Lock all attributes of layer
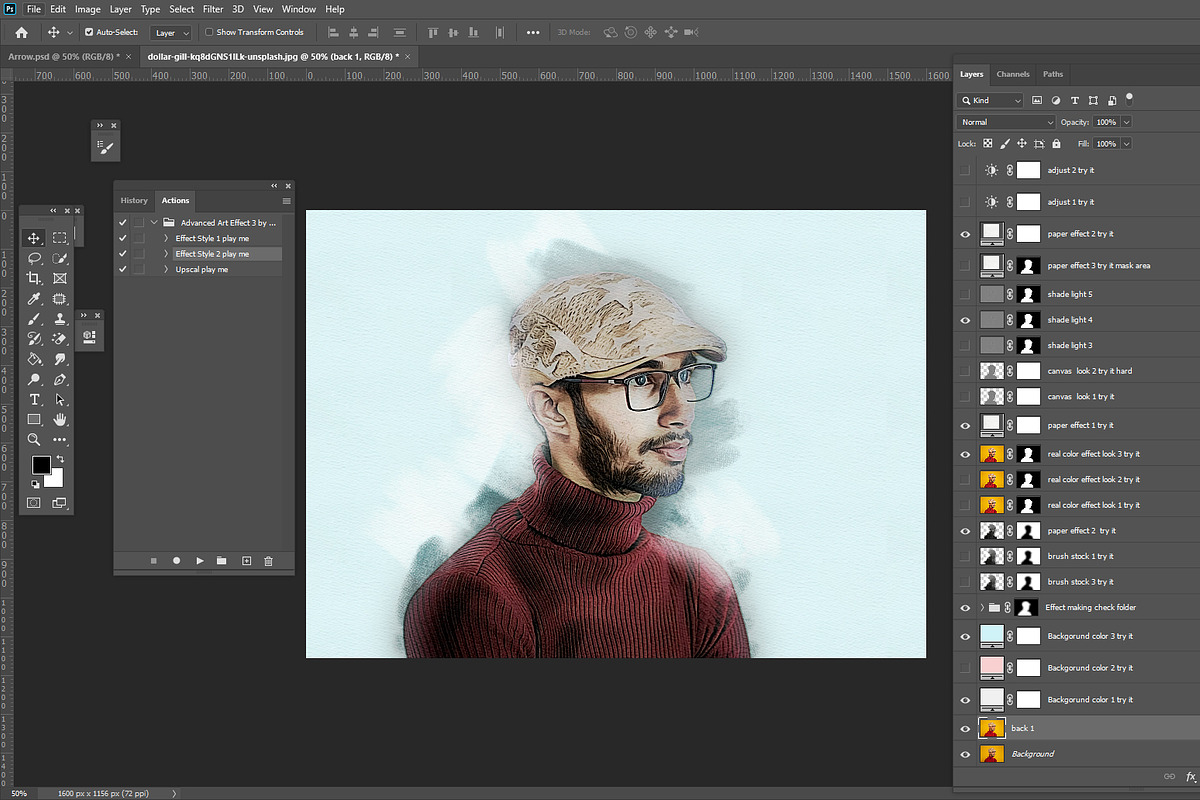The width and height of the screenshot is (1200, 800). pyautogui.click(x=1057, y=144)
